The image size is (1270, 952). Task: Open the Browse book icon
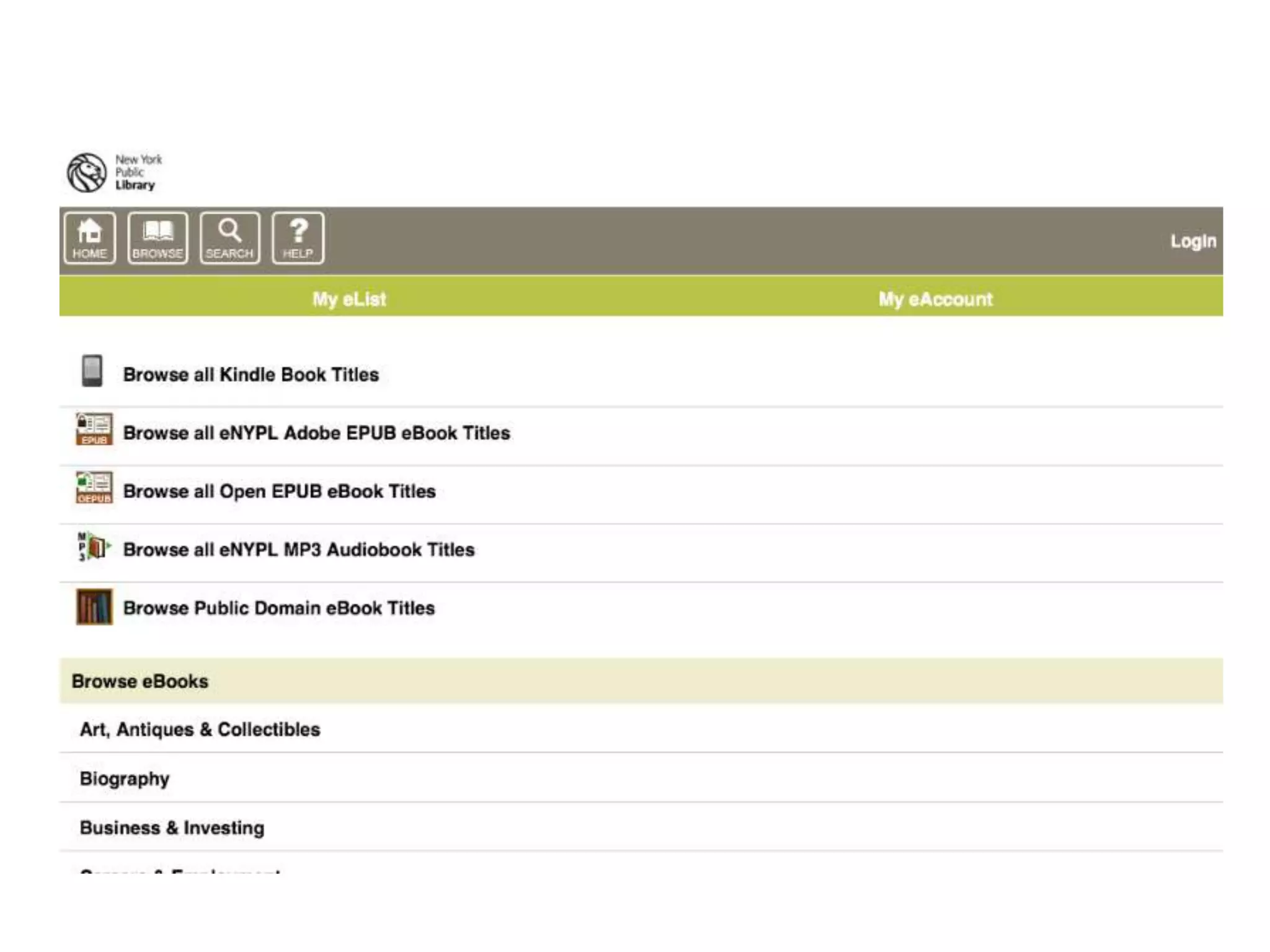158,239
